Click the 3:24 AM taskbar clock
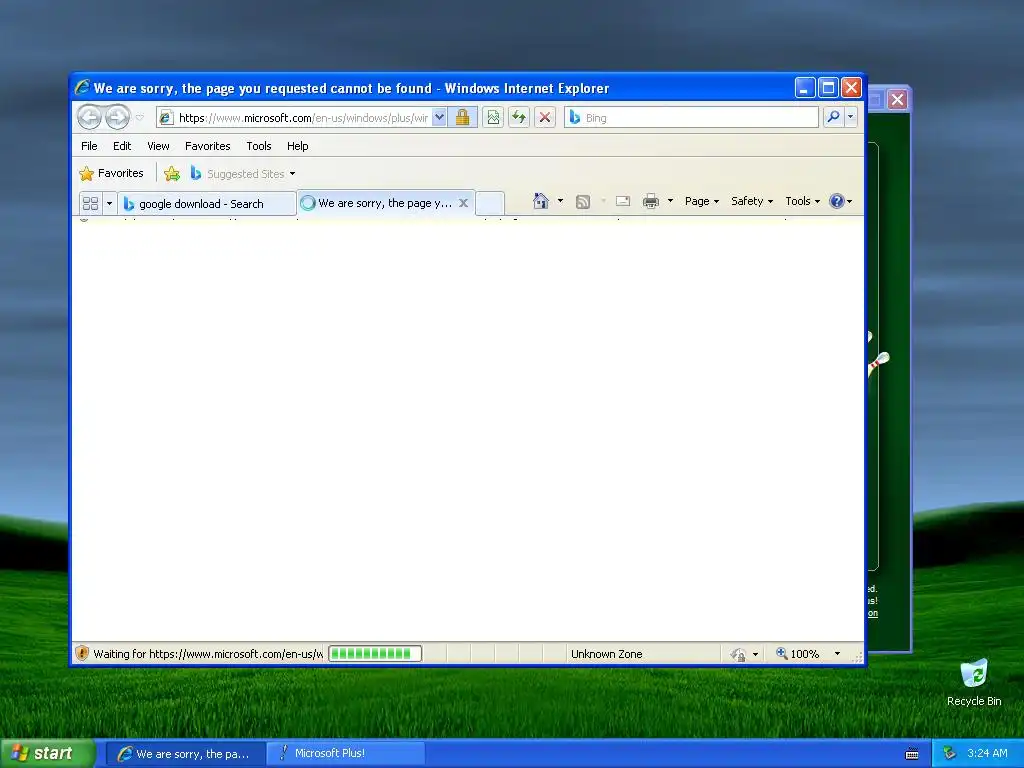The width and height of the screenshot is (1024, 768). [987, 753]
